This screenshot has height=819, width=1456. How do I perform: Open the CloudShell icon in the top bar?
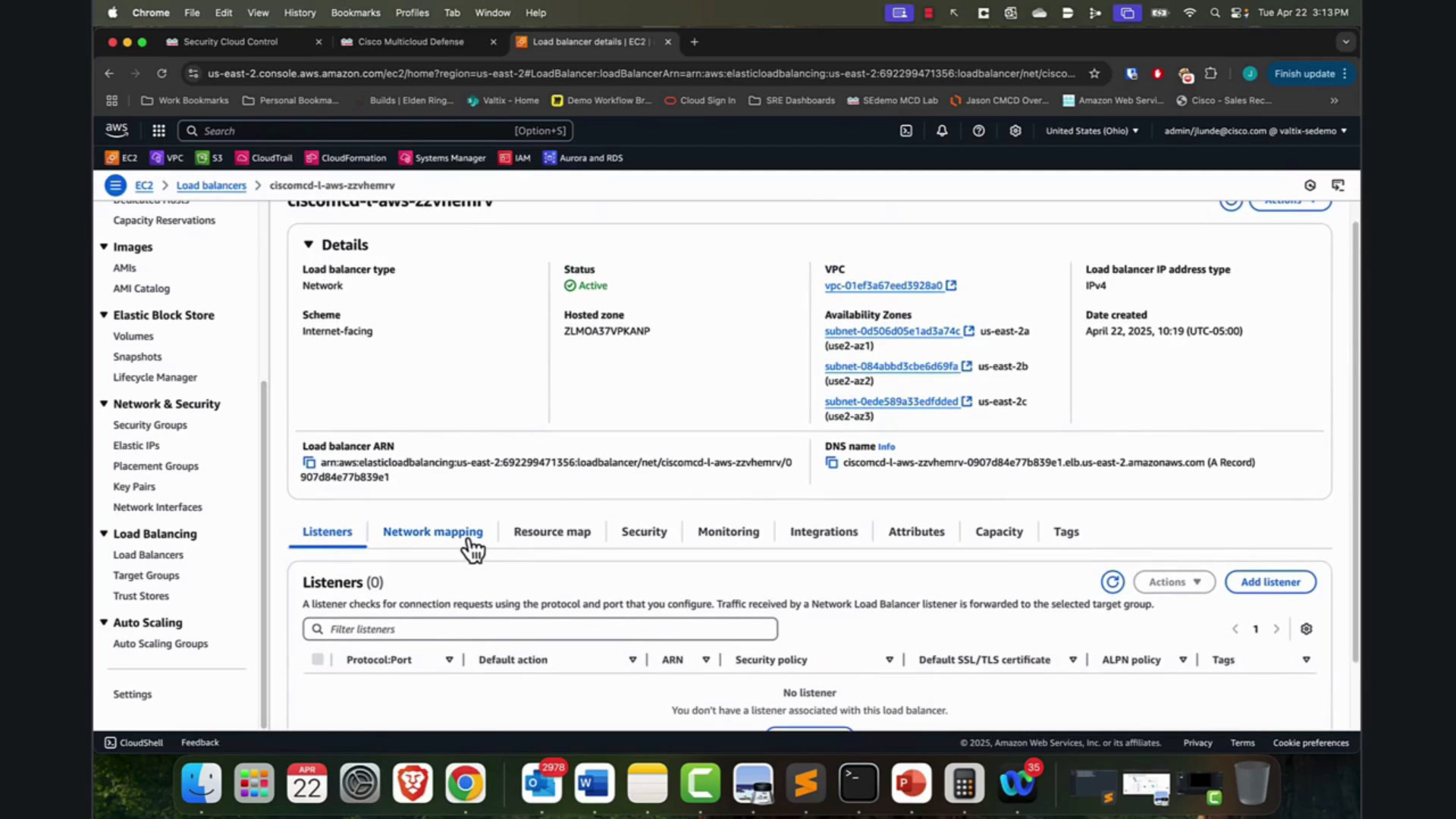[x=906, y=130]
